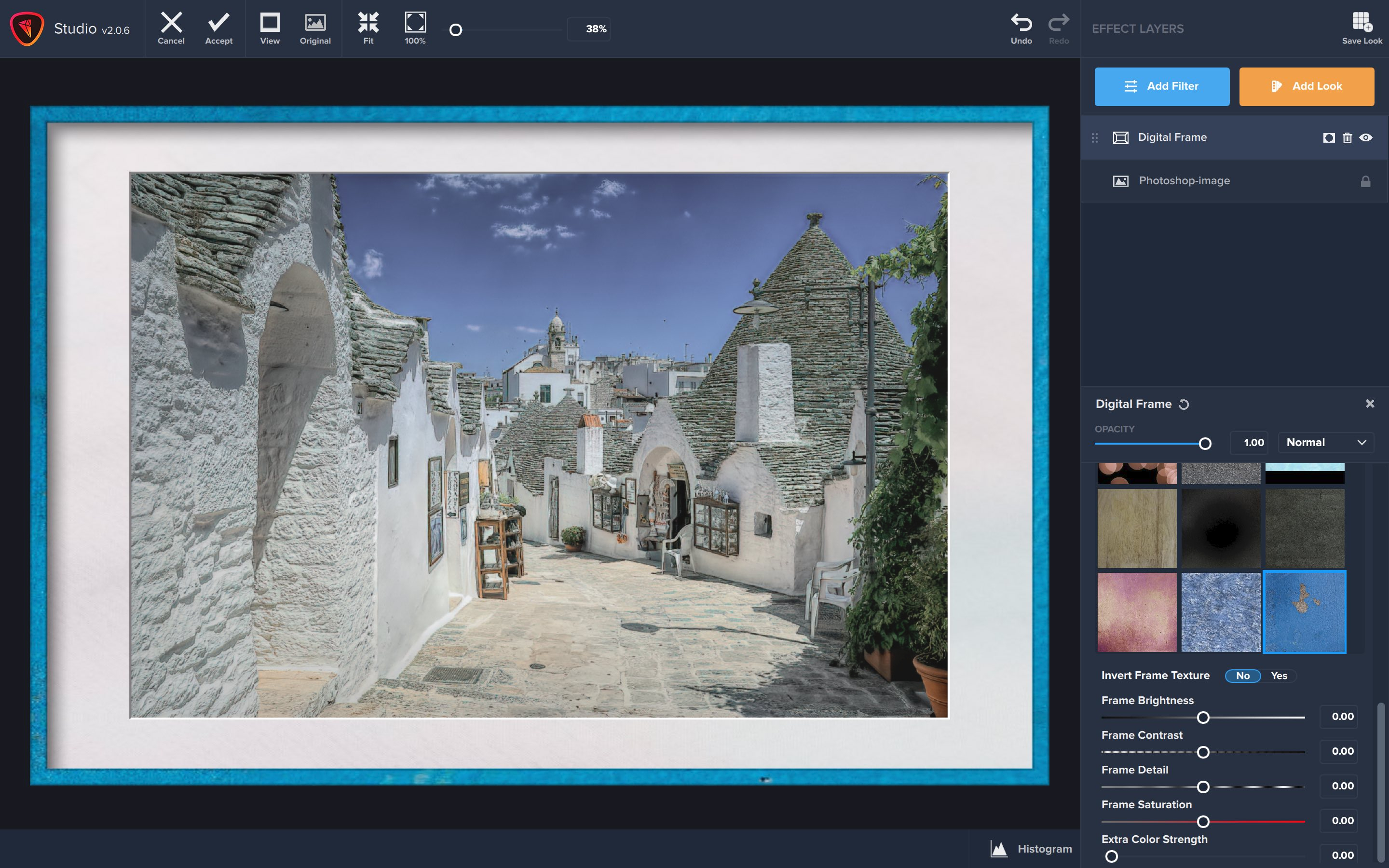Select the Digital Frame layer

pyautogui.click(x=1172, y=137)
